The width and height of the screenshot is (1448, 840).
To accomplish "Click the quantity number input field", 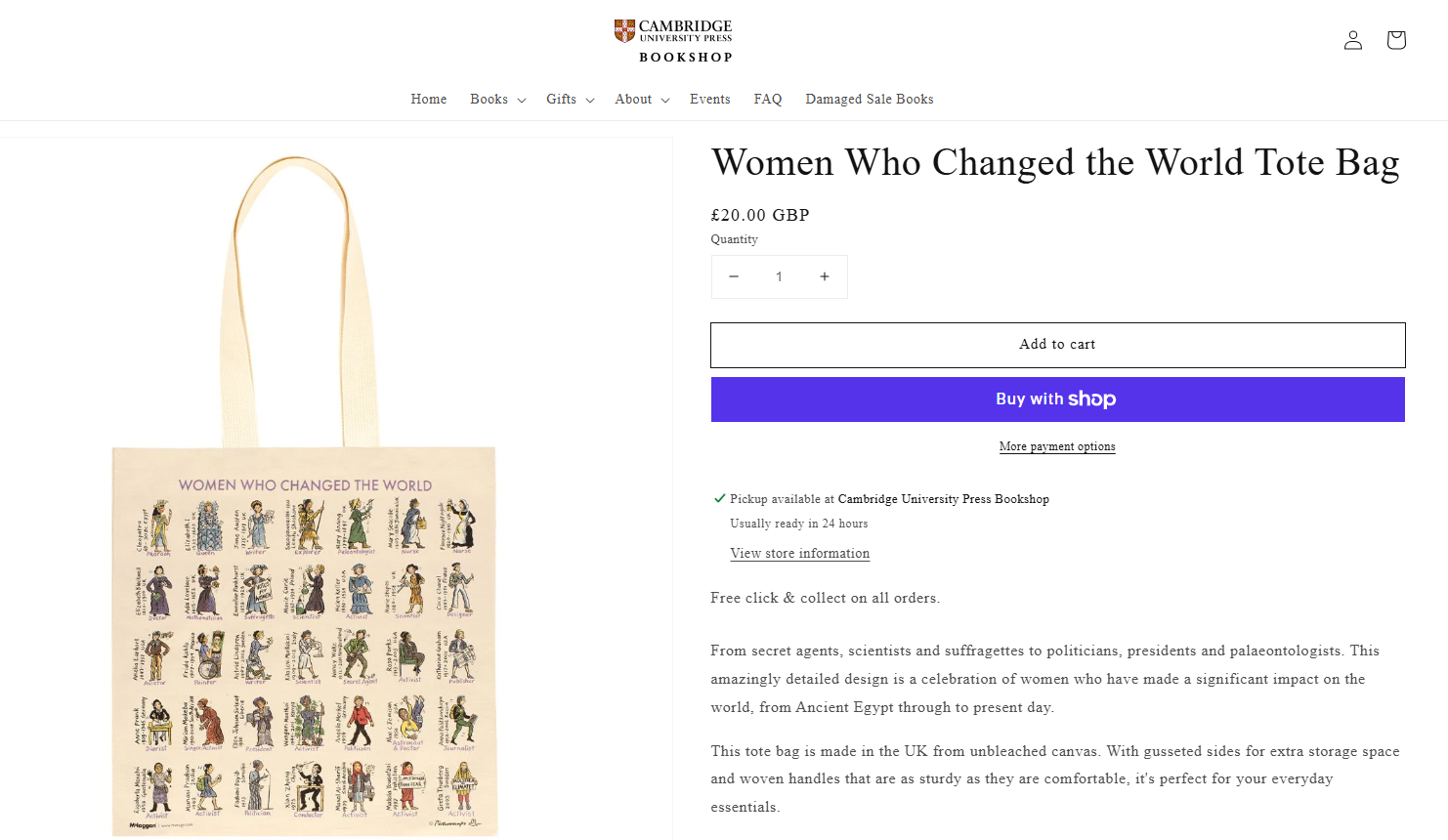I will point(779,276).
